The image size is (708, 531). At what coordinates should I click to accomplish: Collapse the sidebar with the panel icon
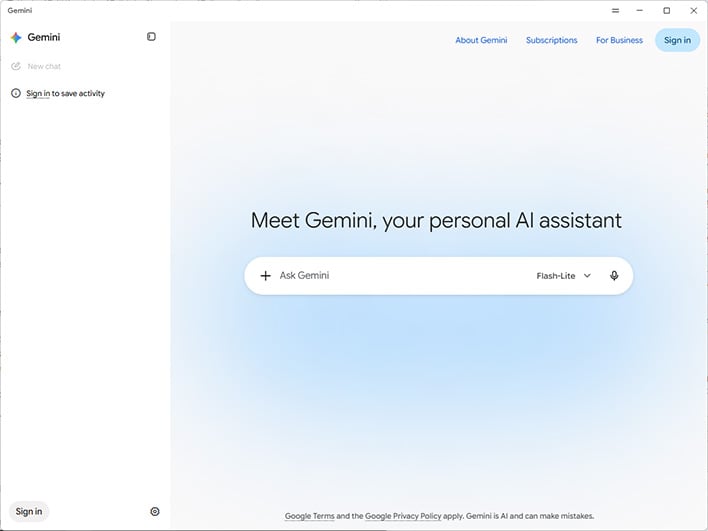151,37
